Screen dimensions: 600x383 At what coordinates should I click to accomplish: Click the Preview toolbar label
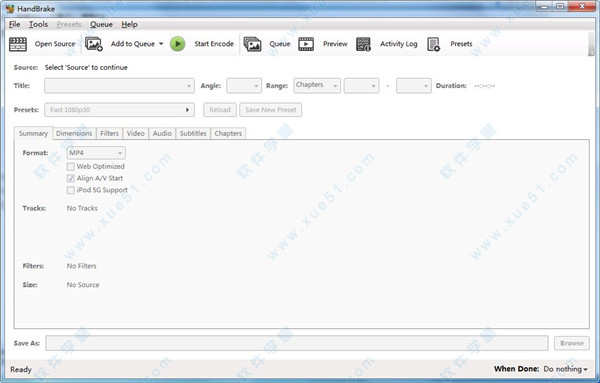[x=335, y=44]
